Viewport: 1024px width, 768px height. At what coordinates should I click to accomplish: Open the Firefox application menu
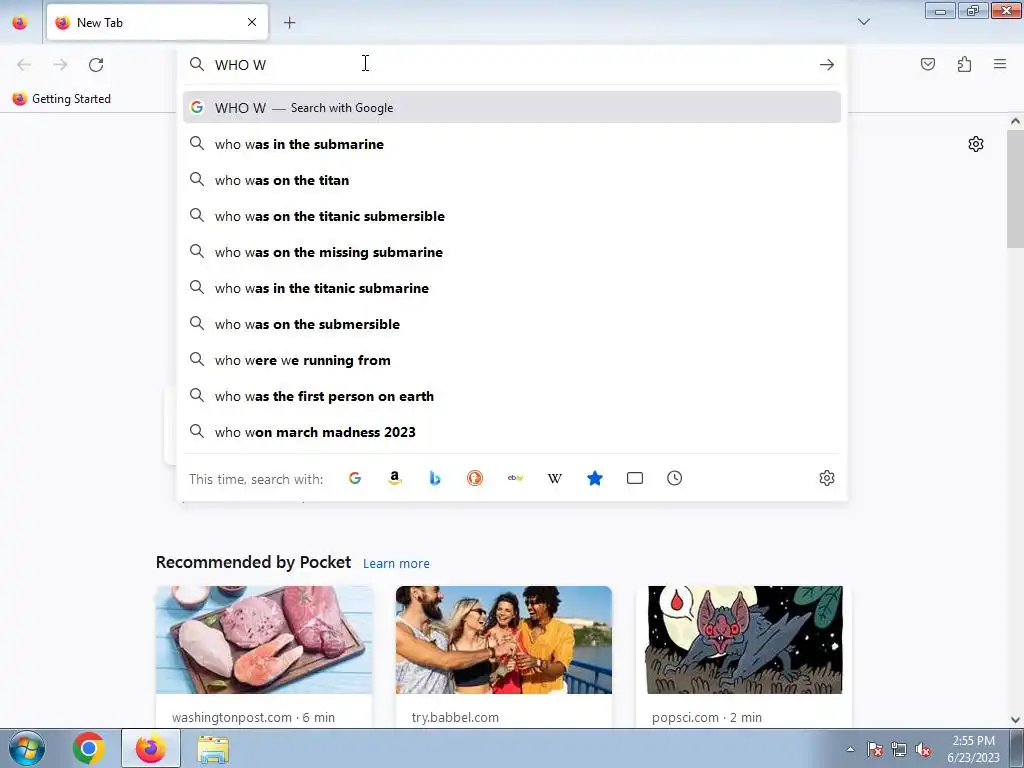(x=1000, y=64)
